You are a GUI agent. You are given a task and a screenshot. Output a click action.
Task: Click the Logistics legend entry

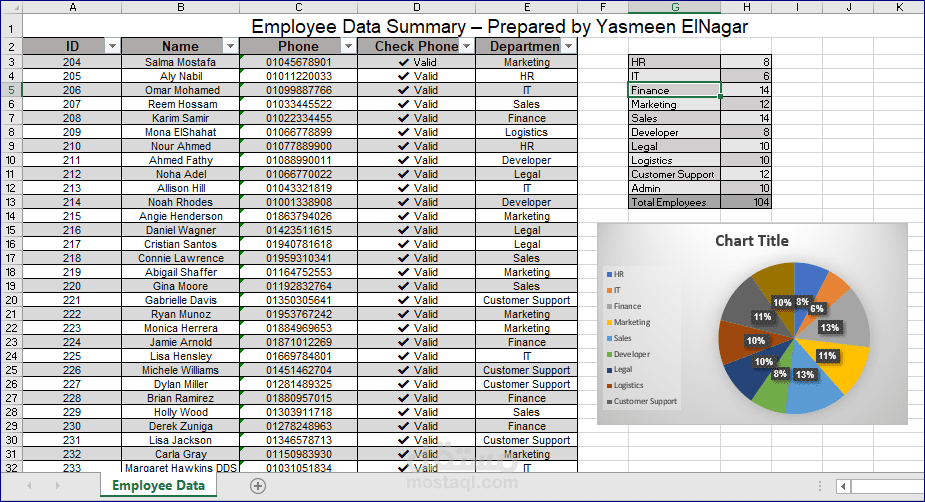624,385
